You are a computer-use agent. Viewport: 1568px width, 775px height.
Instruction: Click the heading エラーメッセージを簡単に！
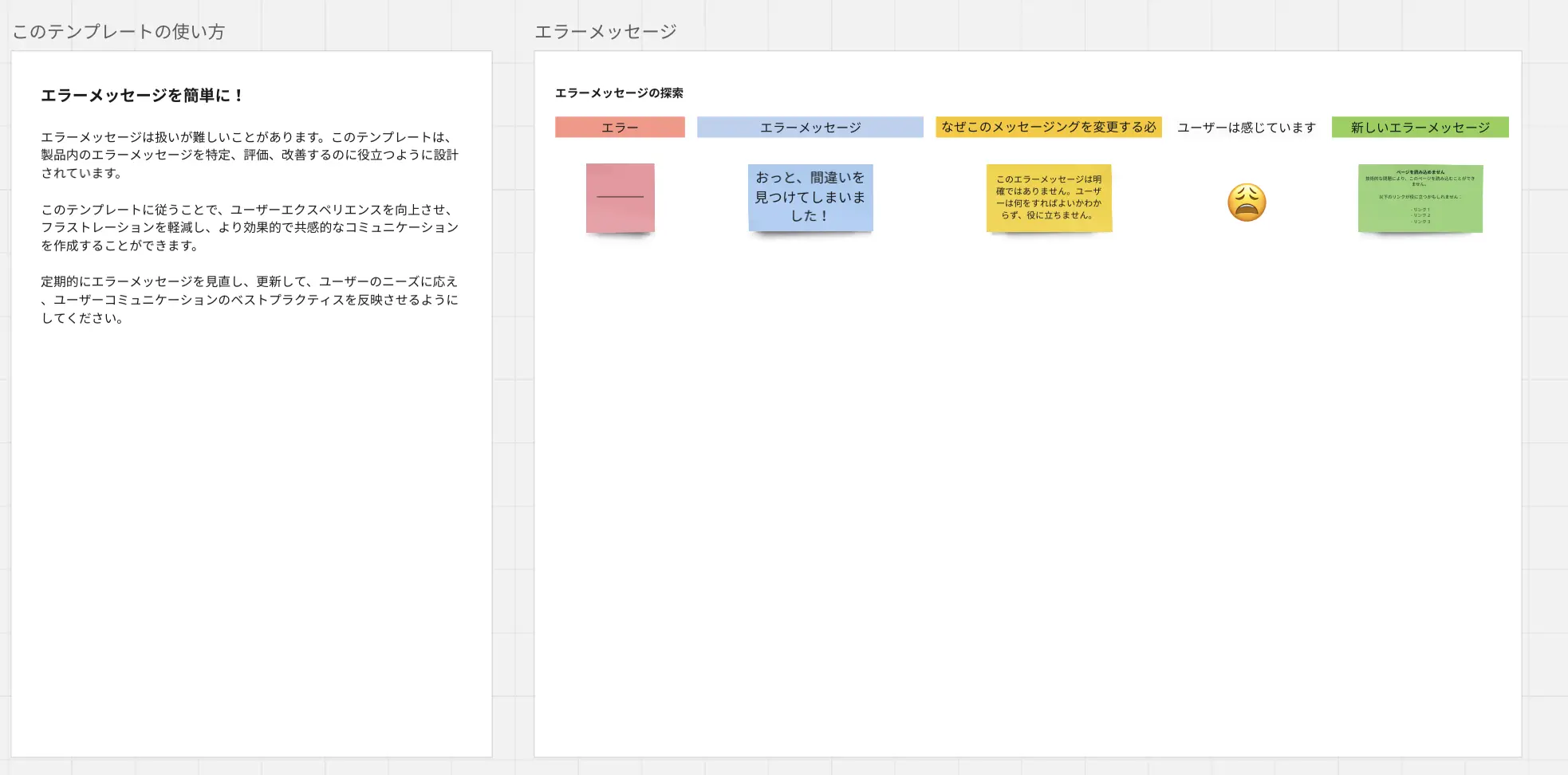click(142, 96)
